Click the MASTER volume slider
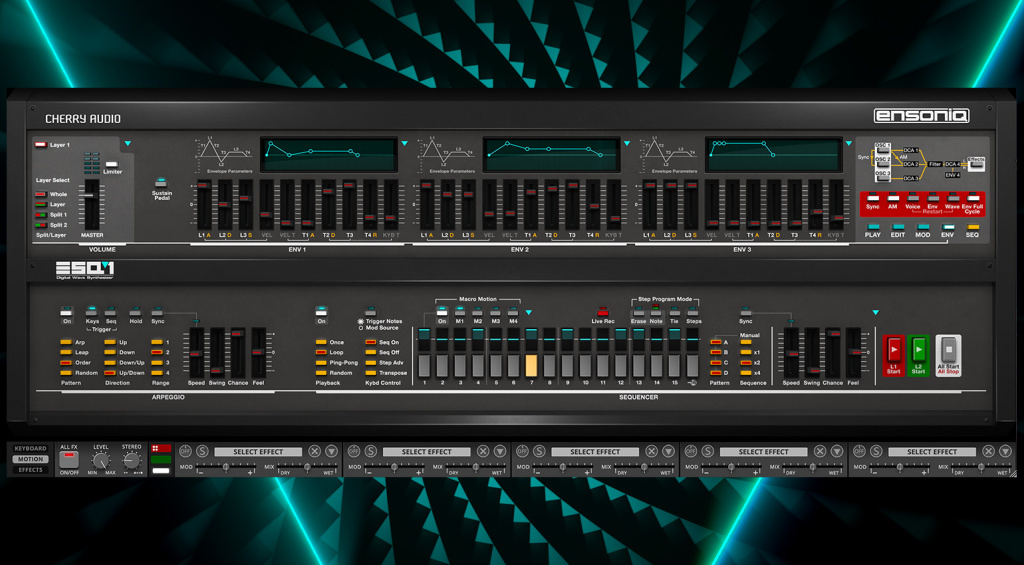This screenshot has width=1024, height=565. click(91, 204)
